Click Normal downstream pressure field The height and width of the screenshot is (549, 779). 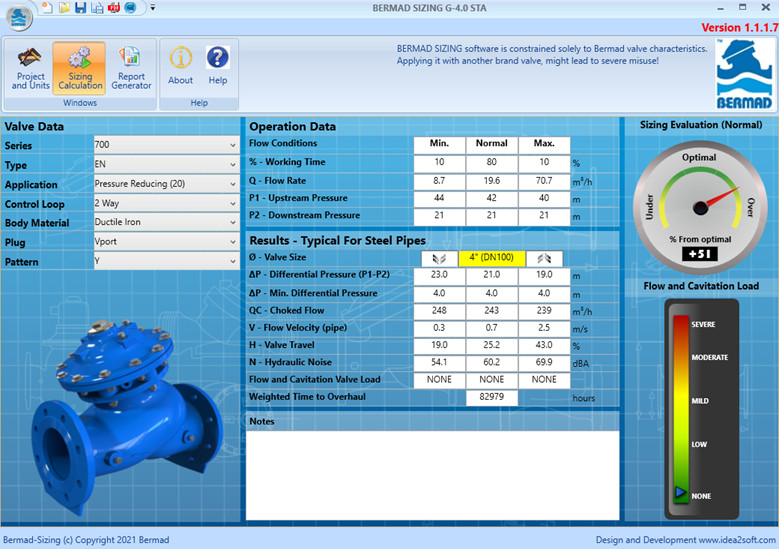pos(492,216)
